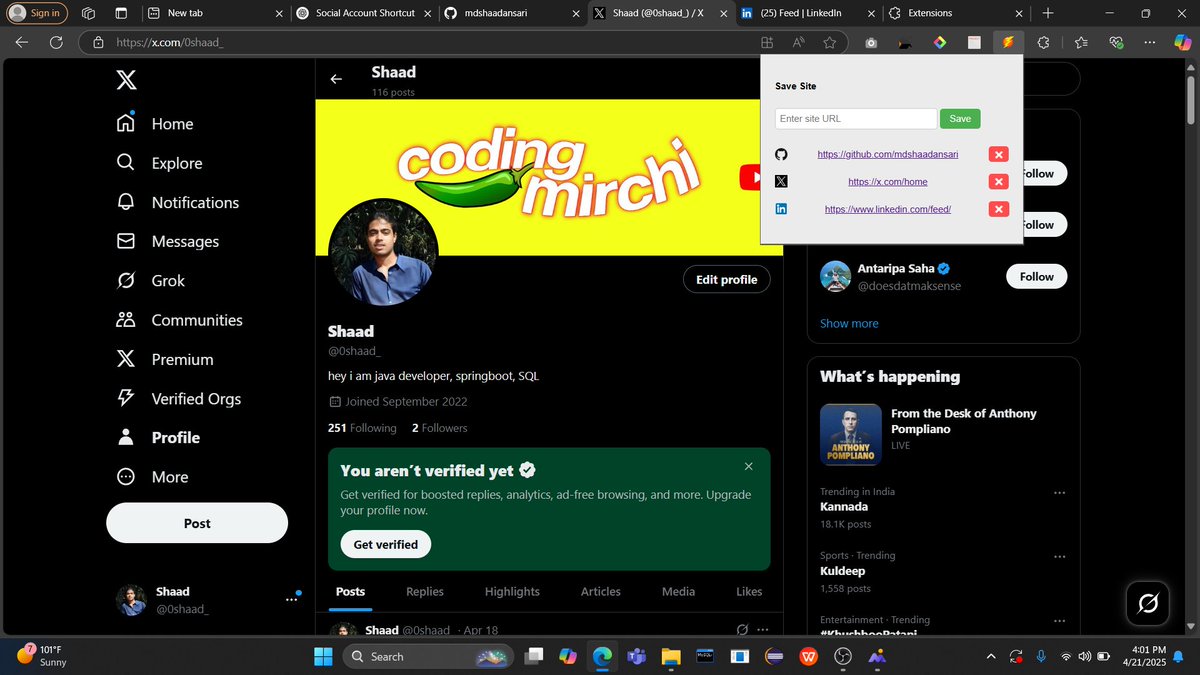Click the Edit profile button
This screenshot has width=1200, height=675.
click(x=727, y=279)
